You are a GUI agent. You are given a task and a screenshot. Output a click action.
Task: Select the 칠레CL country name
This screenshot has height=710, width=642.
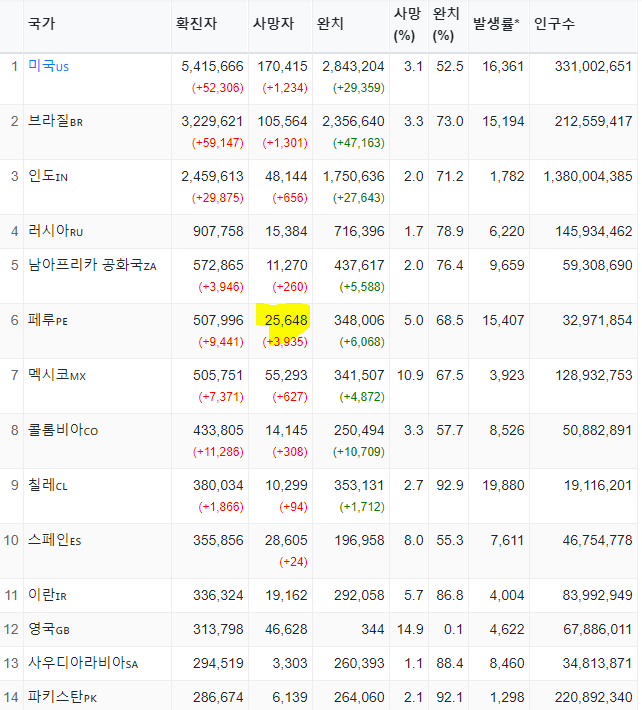click(x=48, y=485)
